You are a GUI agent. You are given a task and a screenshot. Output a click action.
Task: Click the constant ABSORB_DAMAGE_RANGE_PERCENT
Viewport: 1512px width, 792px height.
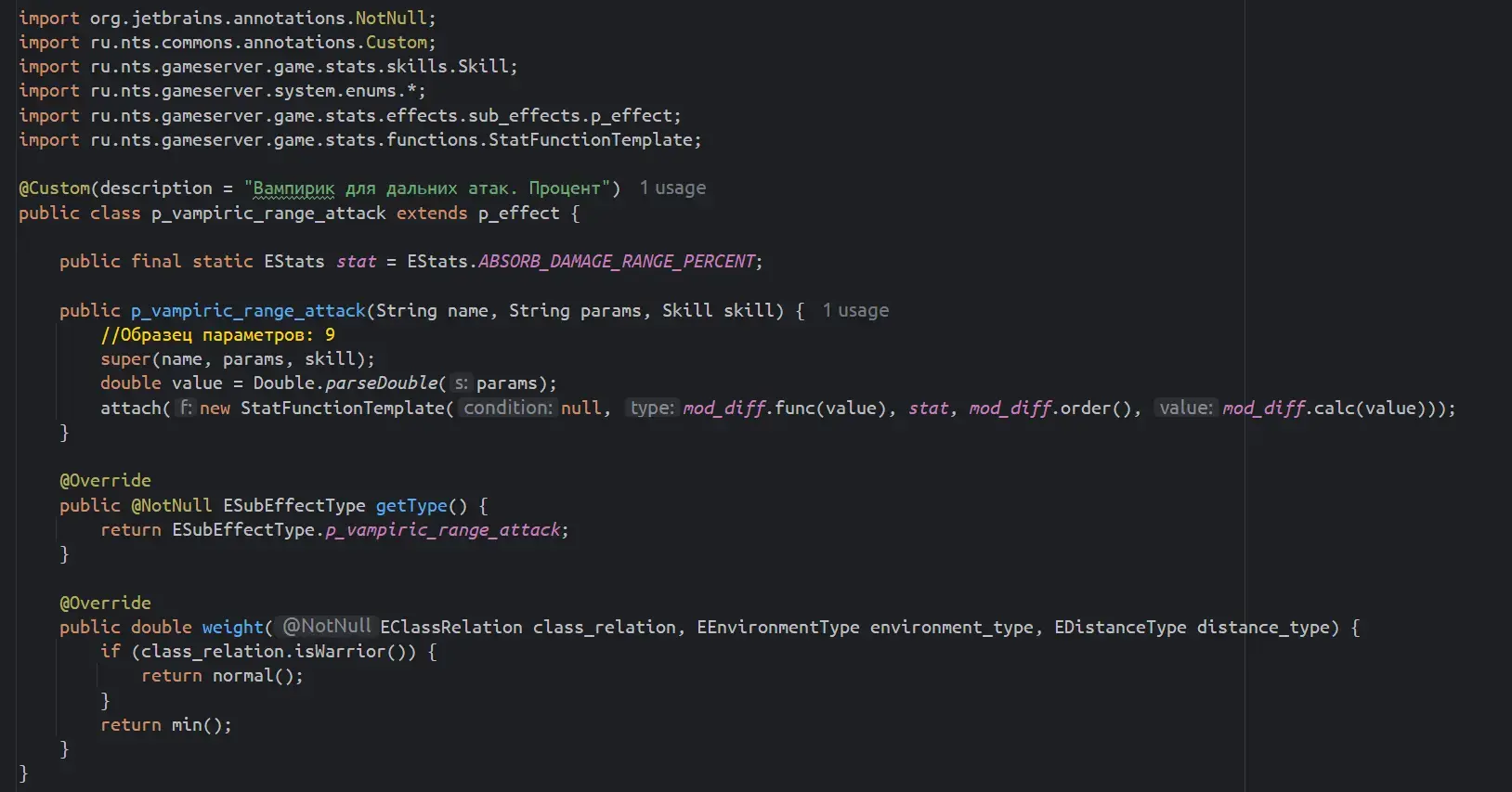pyautogui.click(x=617, y=262)
